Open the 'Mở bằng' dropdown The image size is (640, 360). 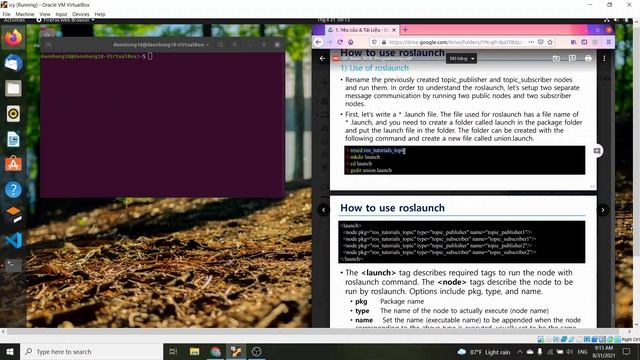(x=461, y=58)
